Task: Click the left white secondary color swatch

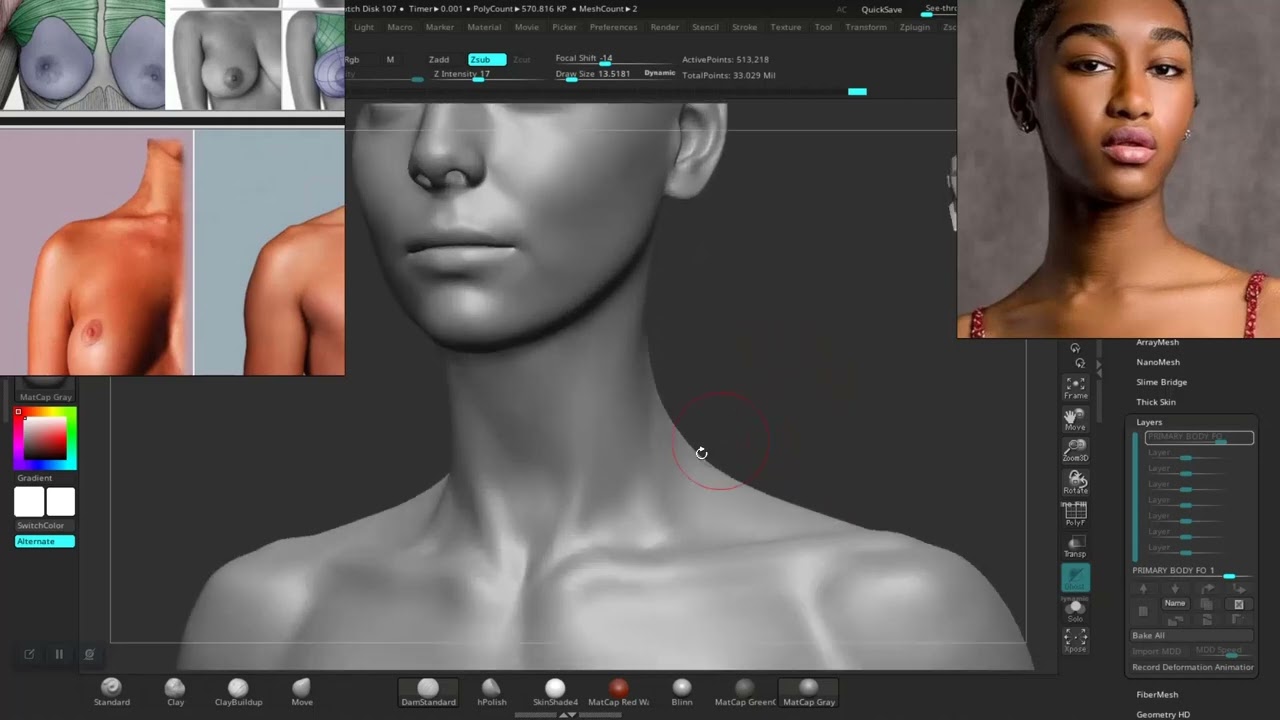Action: pyautogui.click(x=29, y=502)
